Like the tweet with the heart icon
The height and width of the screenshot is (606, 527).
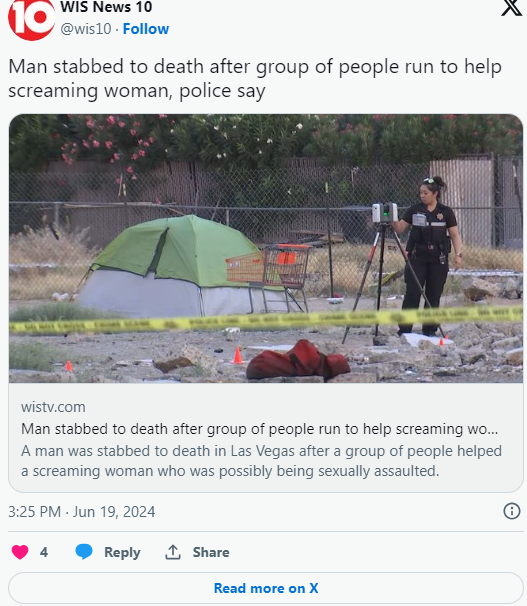(x=20, y=552)
